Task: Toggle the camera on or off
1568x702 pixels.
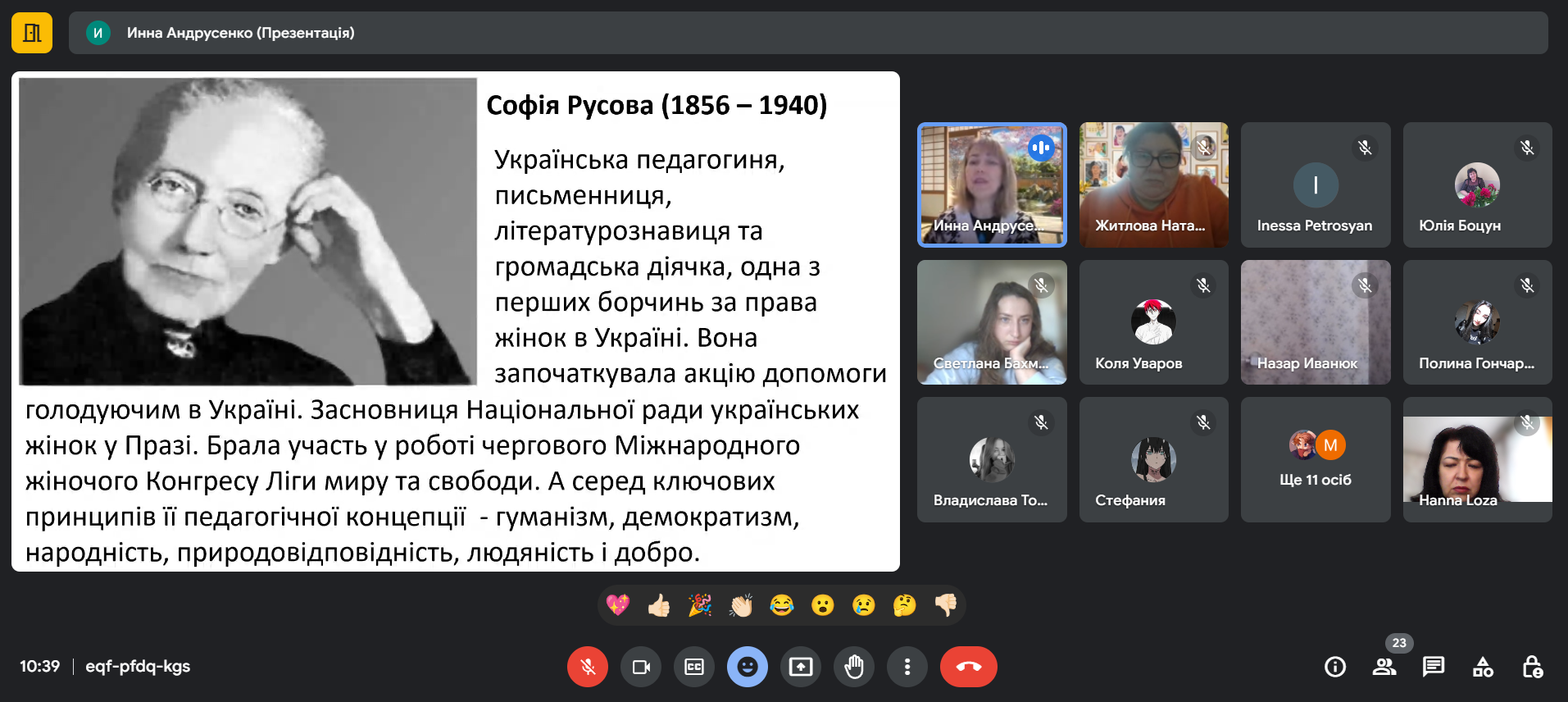Action: [x=641, y=667]
